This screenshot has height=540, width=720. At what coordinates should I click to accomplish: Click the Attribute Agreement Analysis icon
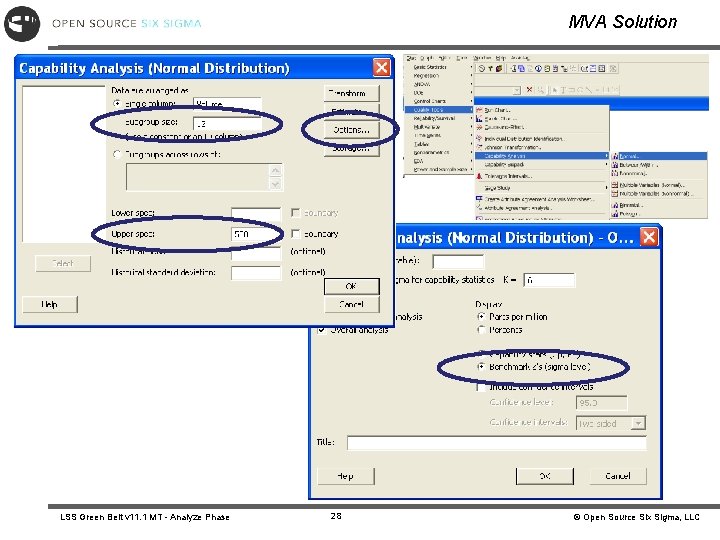click(479, 208)
